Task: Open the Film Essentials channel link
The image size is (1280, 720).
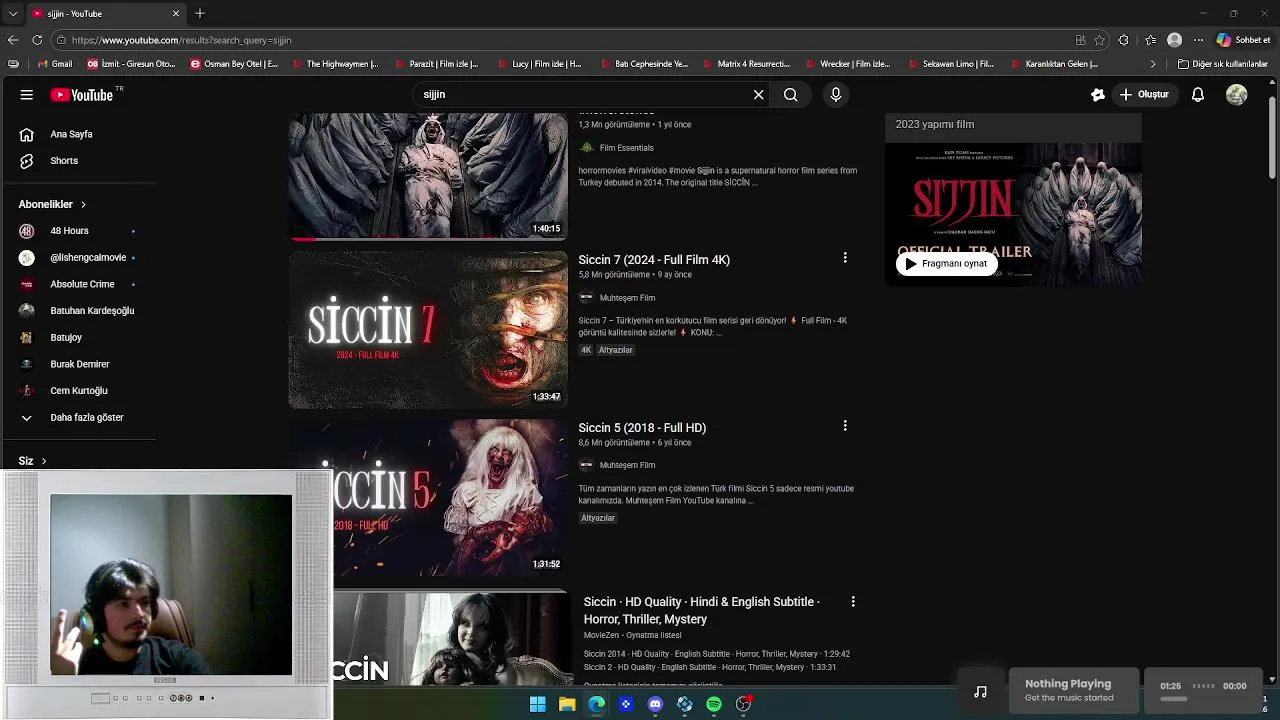Action: point(626,148)
